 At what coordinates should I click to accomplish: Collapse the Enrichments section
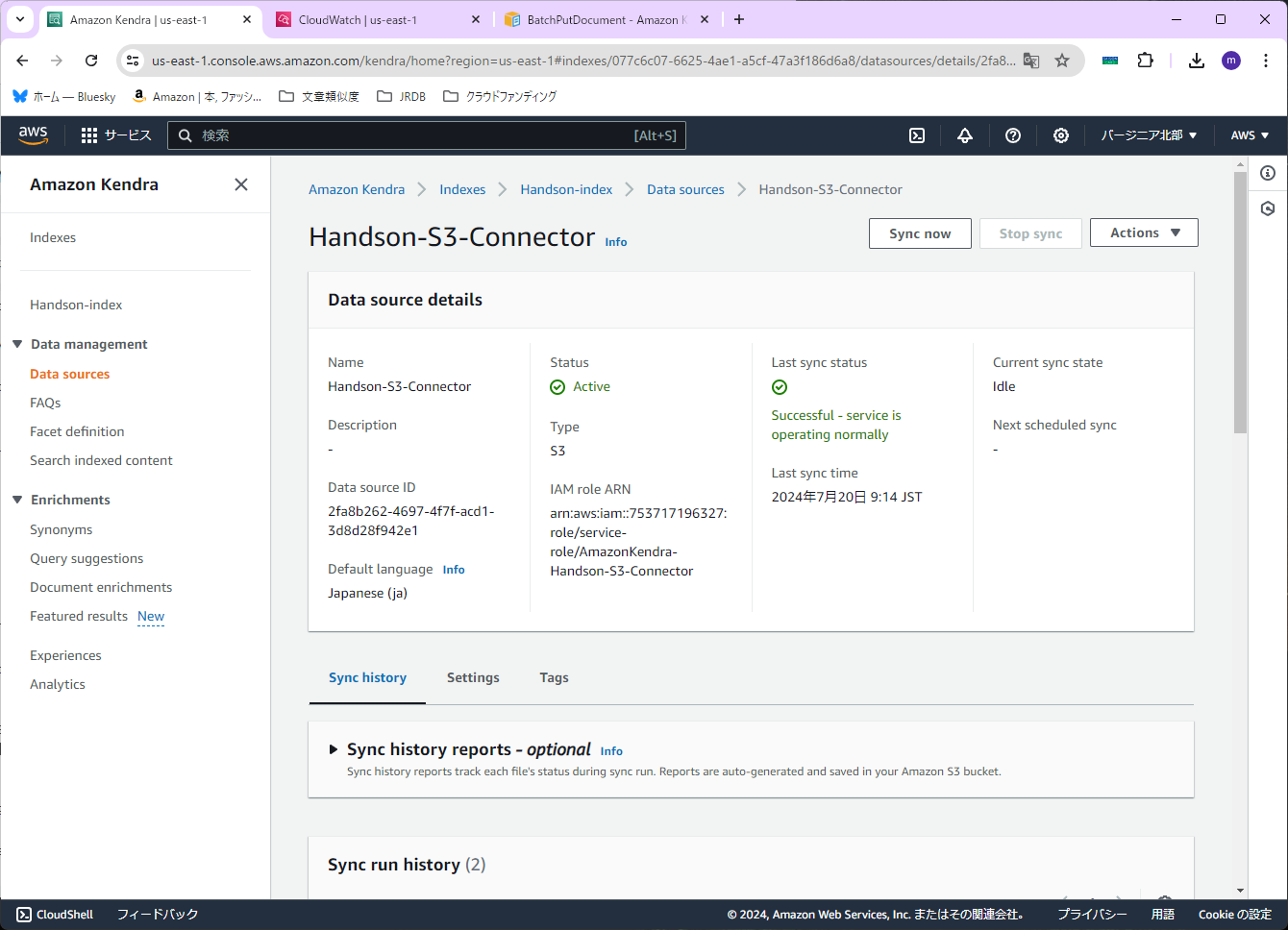(x=17, y=500)
